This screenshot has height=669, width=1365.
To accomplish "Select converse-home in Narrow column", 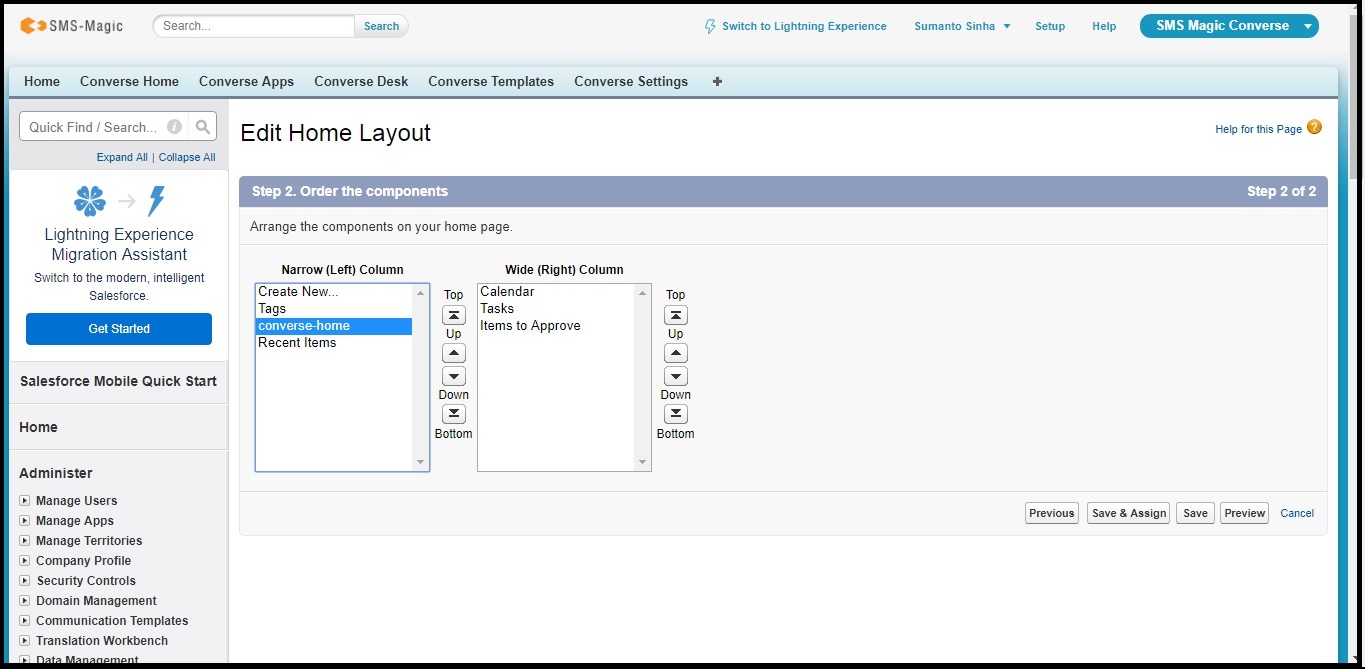I will pos(334,326).
